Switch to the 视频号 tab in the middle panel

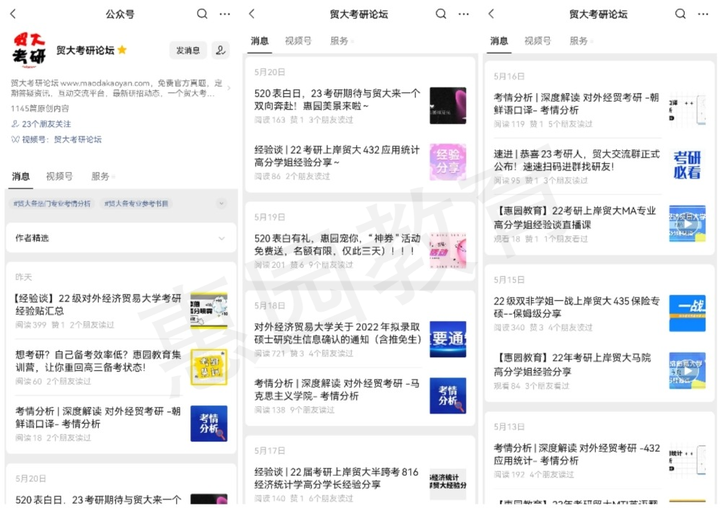[x=298, y=41]
